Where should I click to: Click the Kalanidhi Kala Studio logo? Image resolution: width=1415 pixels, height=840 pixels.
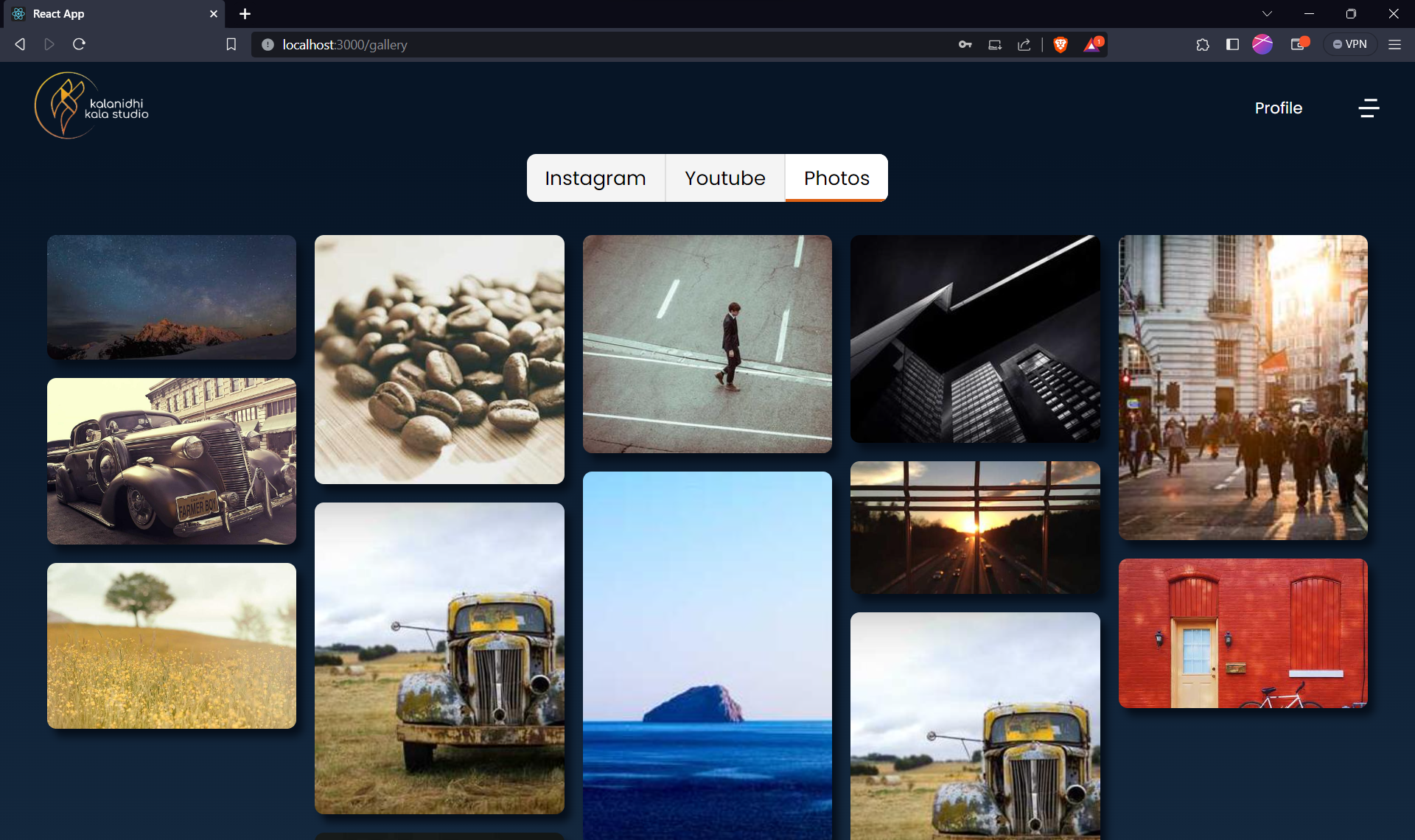[x=91, y=106]
